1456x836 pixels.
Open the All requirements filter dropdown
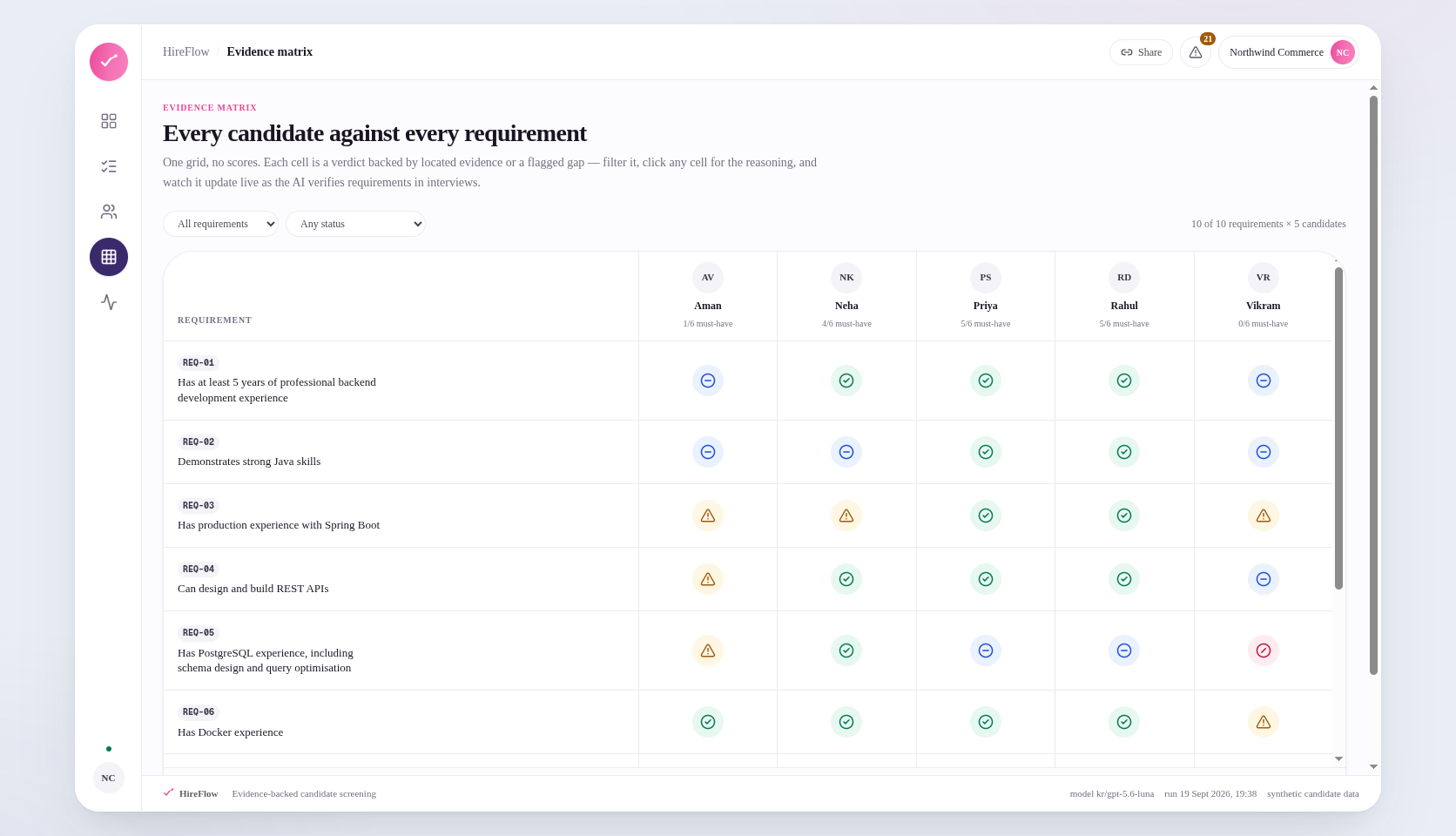[x=220, y=224]
